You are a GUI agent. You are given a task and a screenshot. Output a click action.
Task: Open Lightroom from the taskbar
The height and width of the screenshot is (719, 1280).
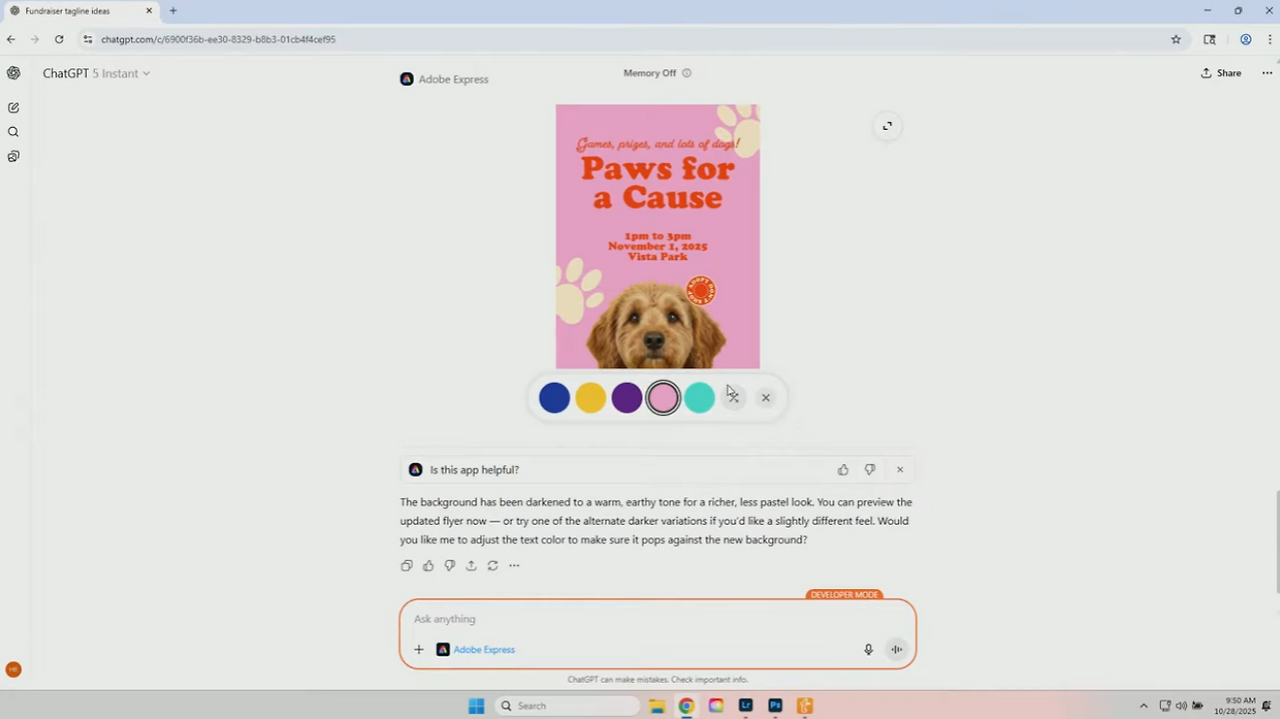pyautogui.click(x=746, y=706)
